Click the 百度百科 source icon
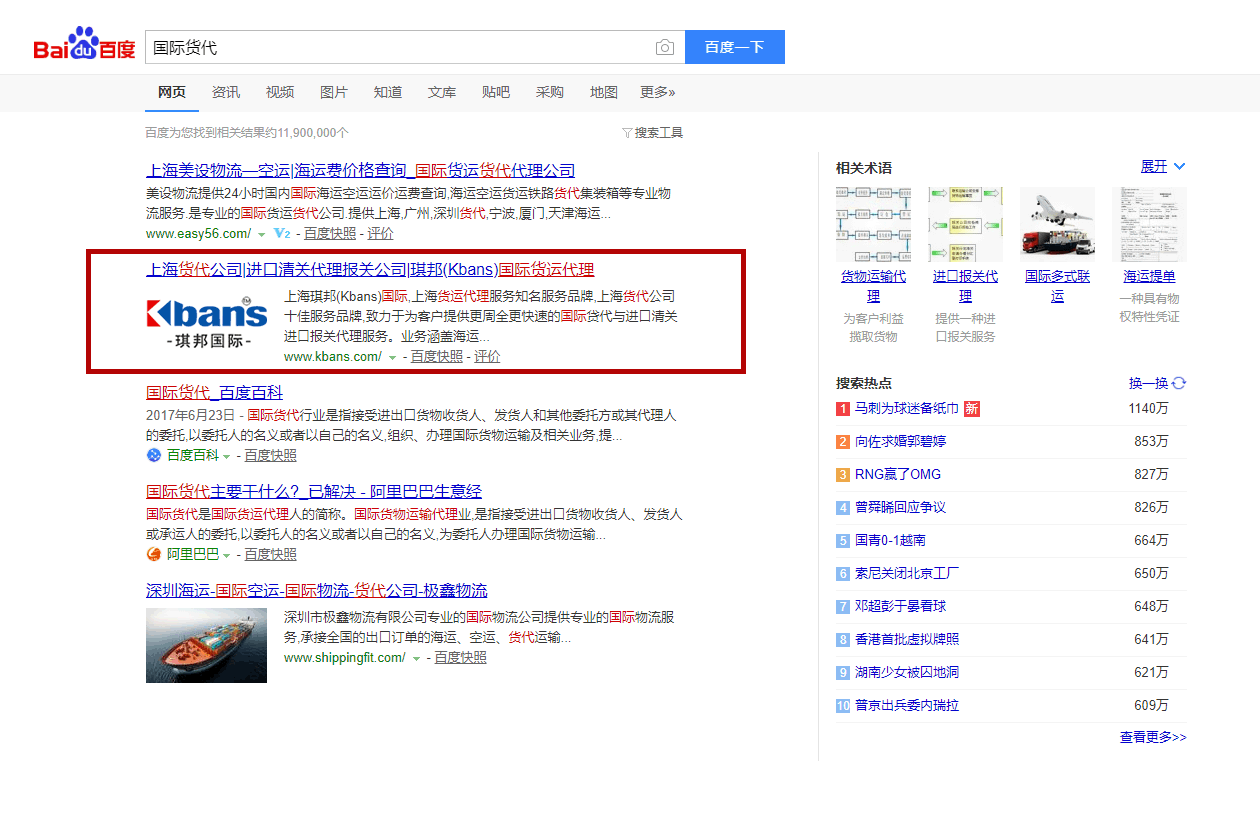Viewport: 1260px width, 827px height. 154,455
